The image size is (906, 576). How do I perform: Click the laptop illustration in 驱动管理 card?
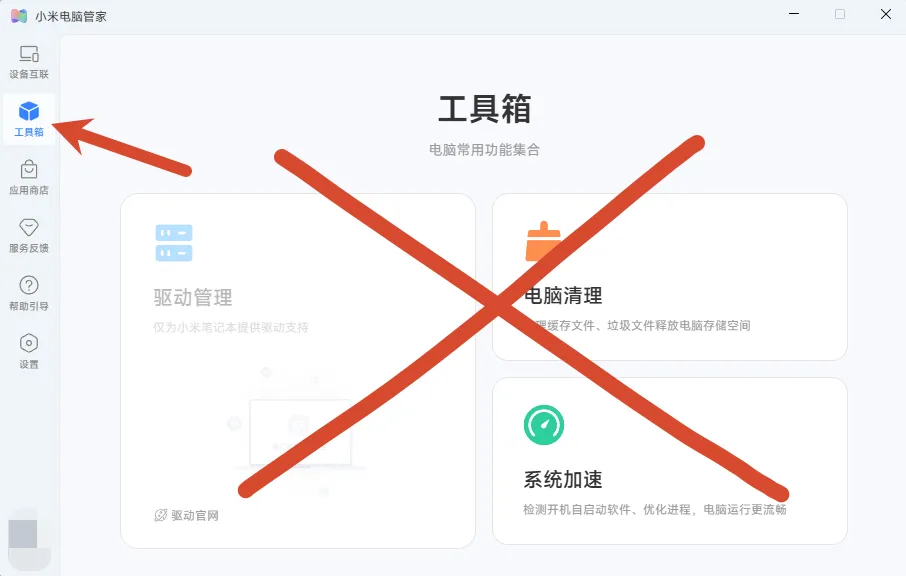tap(300, 432)
